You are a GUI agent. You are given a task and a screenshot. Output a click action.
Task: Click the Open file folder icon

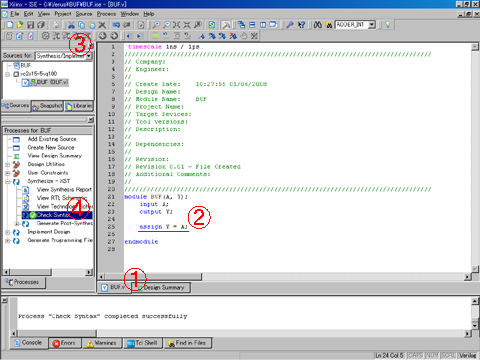click(x=20, y=25)
